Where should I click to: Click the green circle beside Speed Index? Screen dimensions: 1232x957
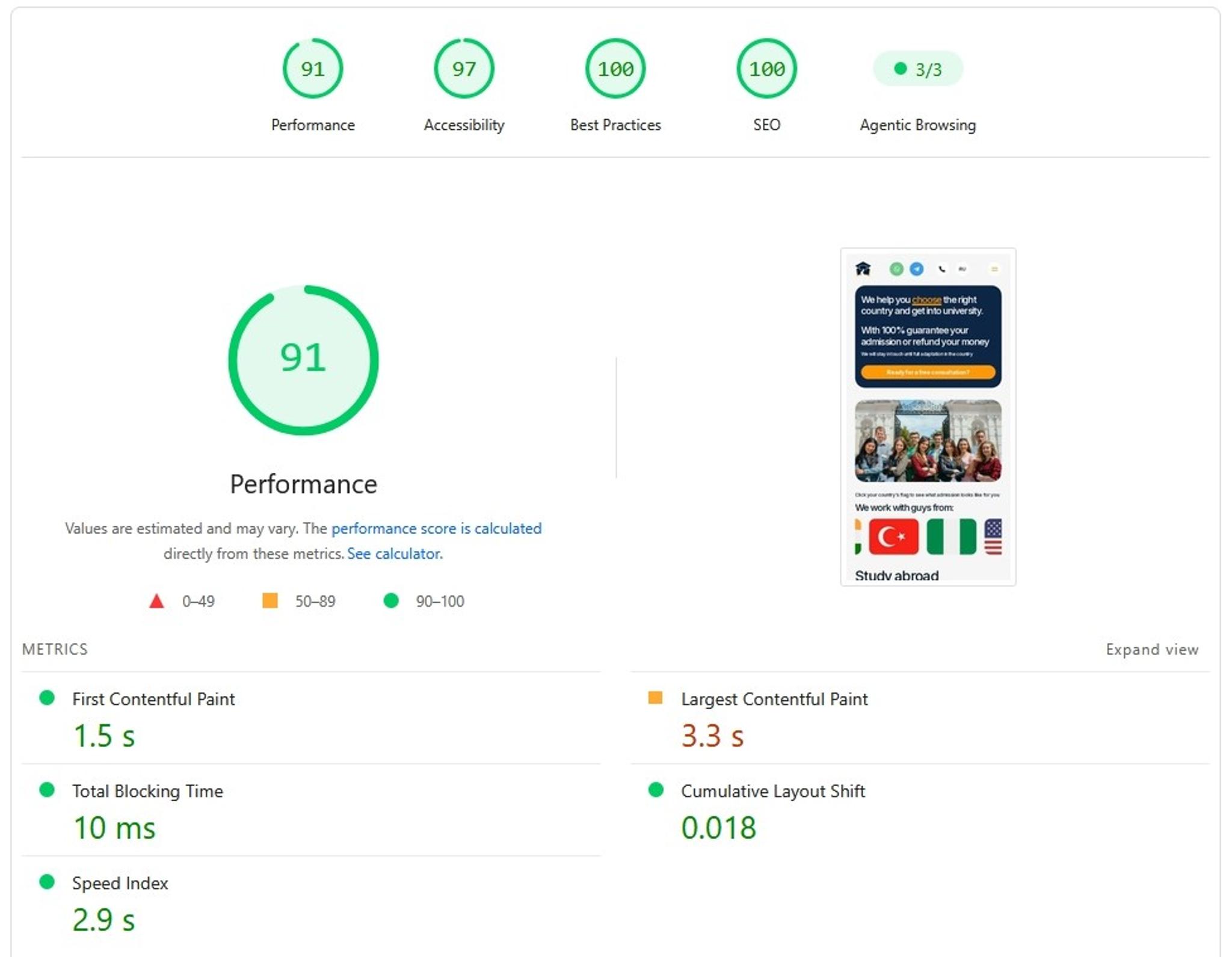[47, 882]
